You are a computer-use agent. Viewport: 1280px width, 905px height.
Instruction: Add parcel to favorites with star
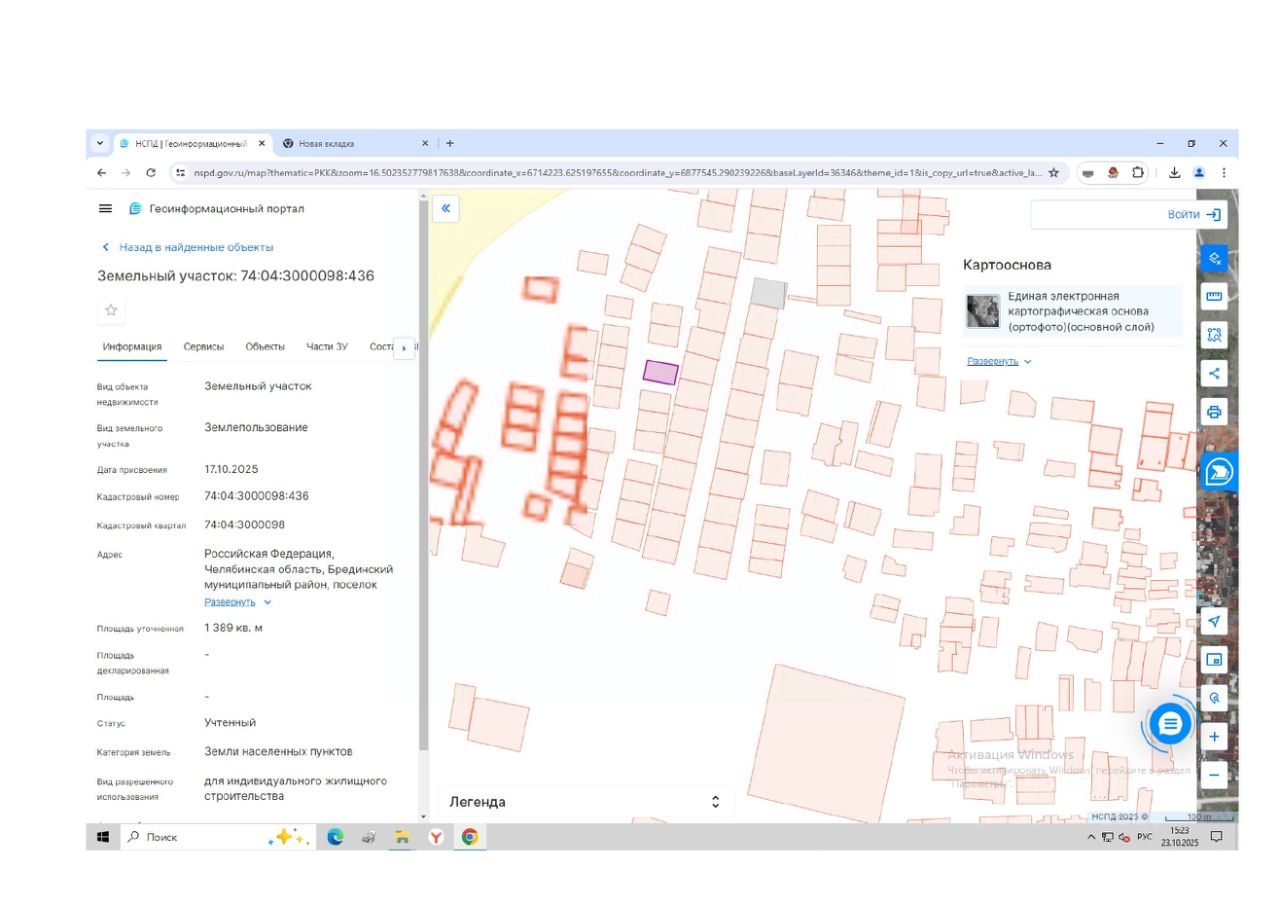[x=111, y=310]
